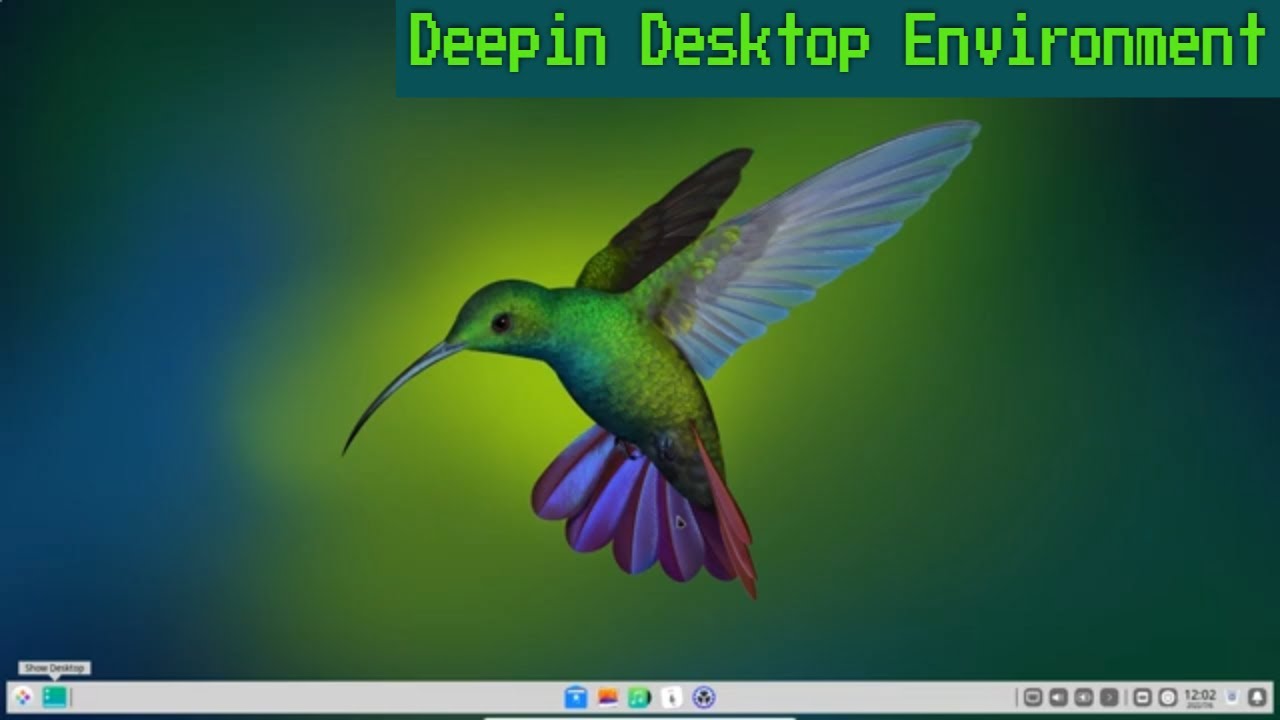1280x720 pixels.
Task: Open the white document app in dock
Action: (672, 697)
